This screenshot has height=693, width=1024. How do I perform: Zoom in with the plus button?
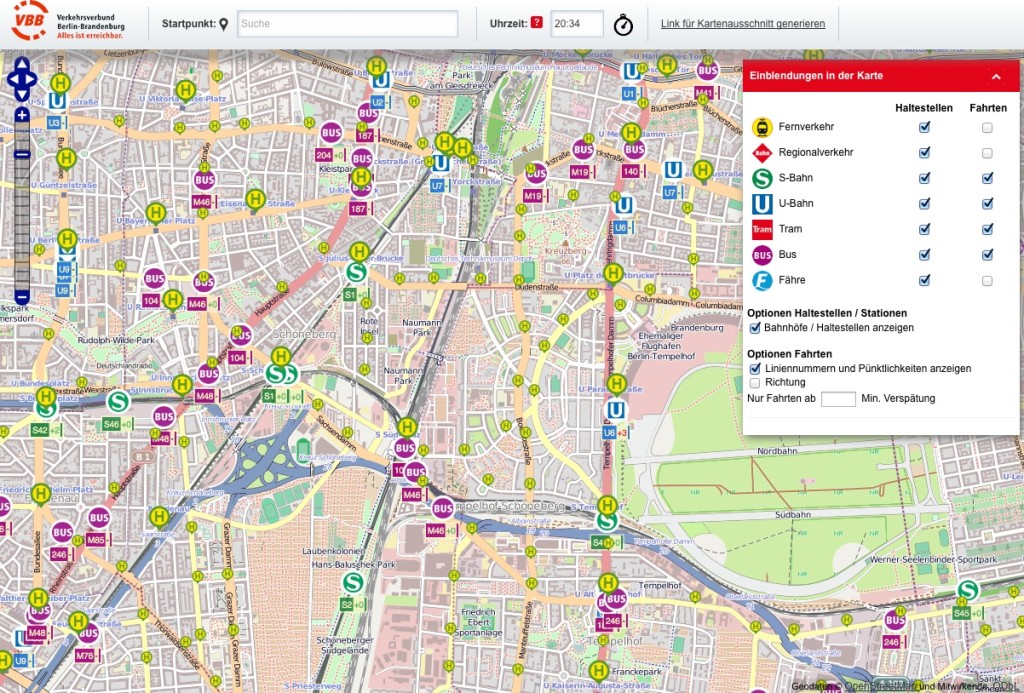[22, 116]
